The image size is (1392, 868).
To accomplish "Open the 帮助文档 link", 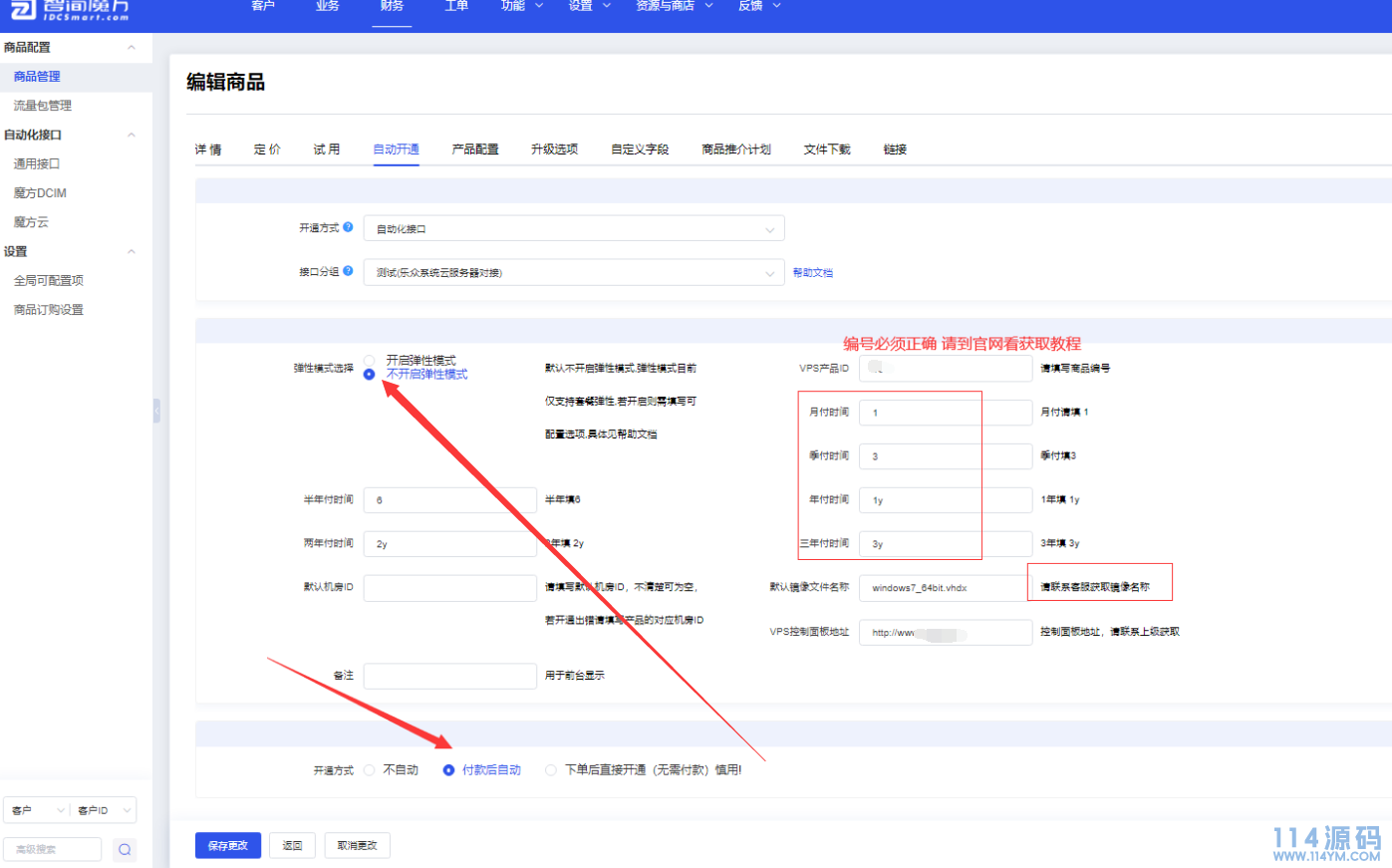I will tap(813, 273).
